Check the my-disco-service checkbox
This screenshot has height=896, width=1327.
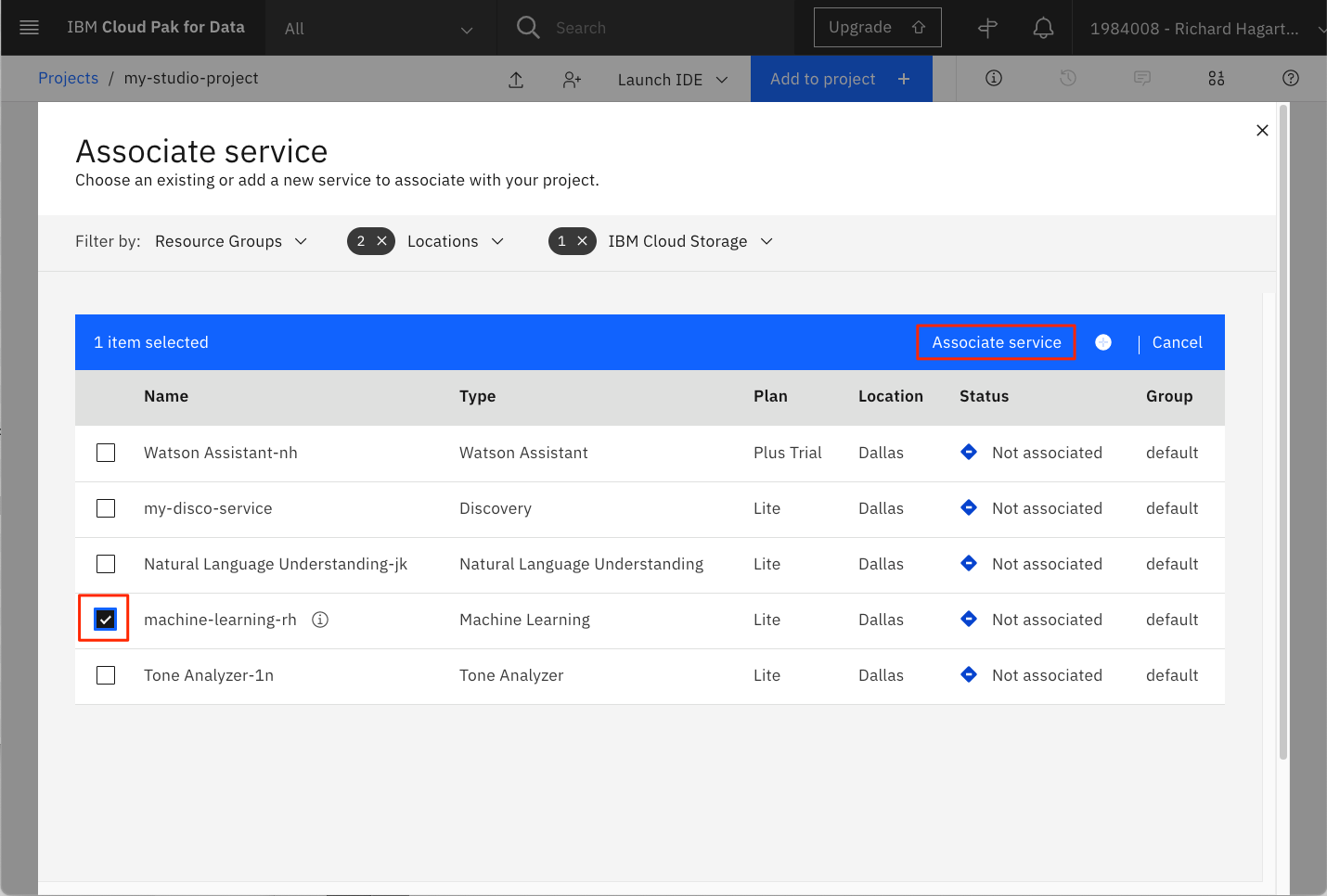click(106, 508)
